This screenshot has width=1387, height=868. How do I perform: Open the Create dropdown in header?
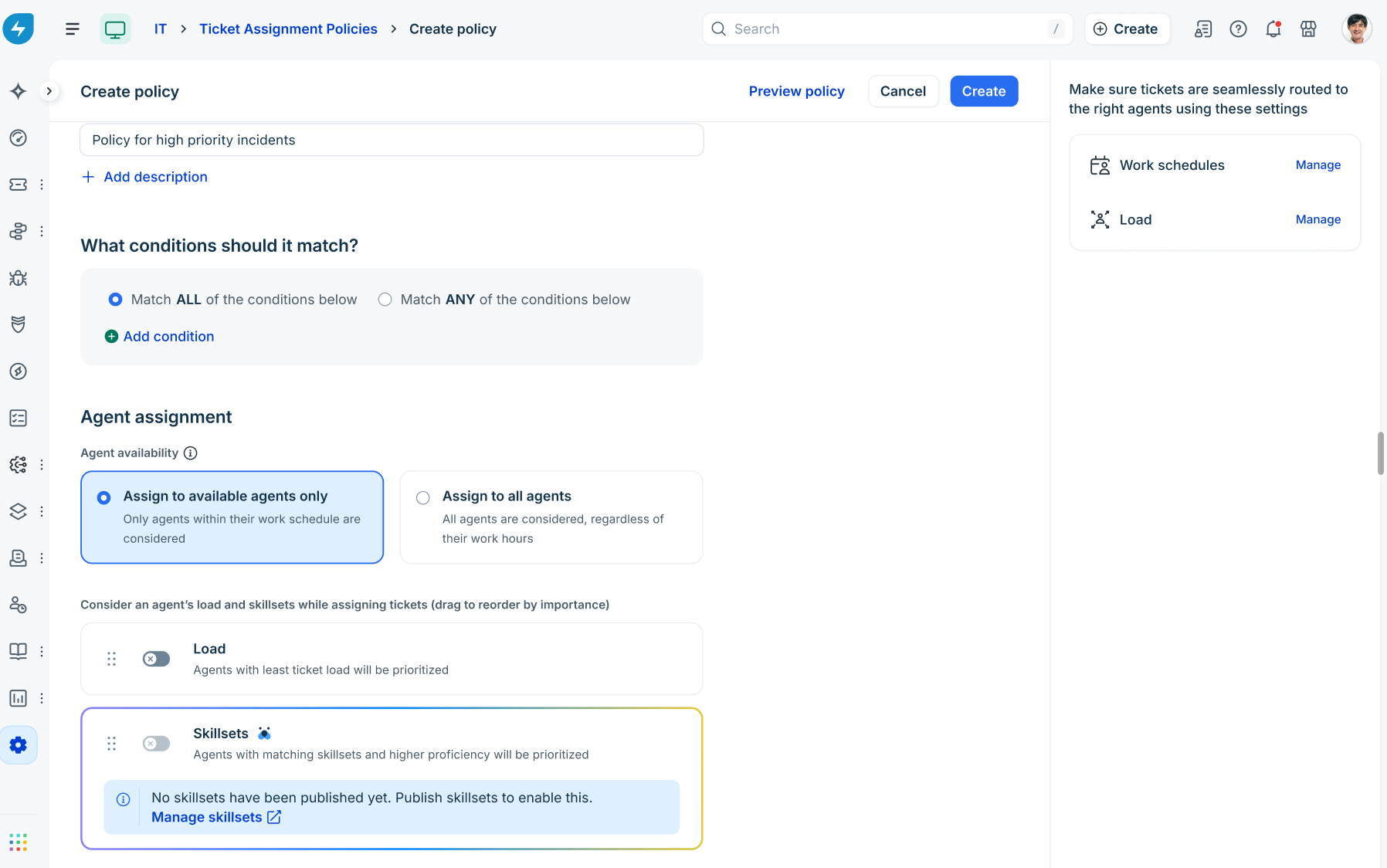tap(1127, 29)
